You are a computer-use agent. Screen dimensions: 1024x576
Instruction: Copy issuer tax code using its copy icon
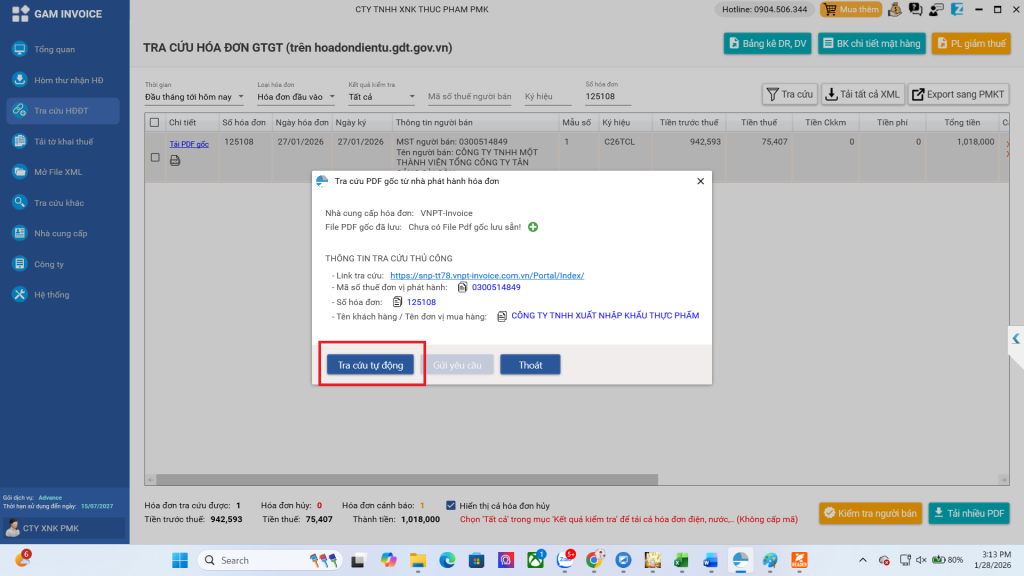pos(462,287)
